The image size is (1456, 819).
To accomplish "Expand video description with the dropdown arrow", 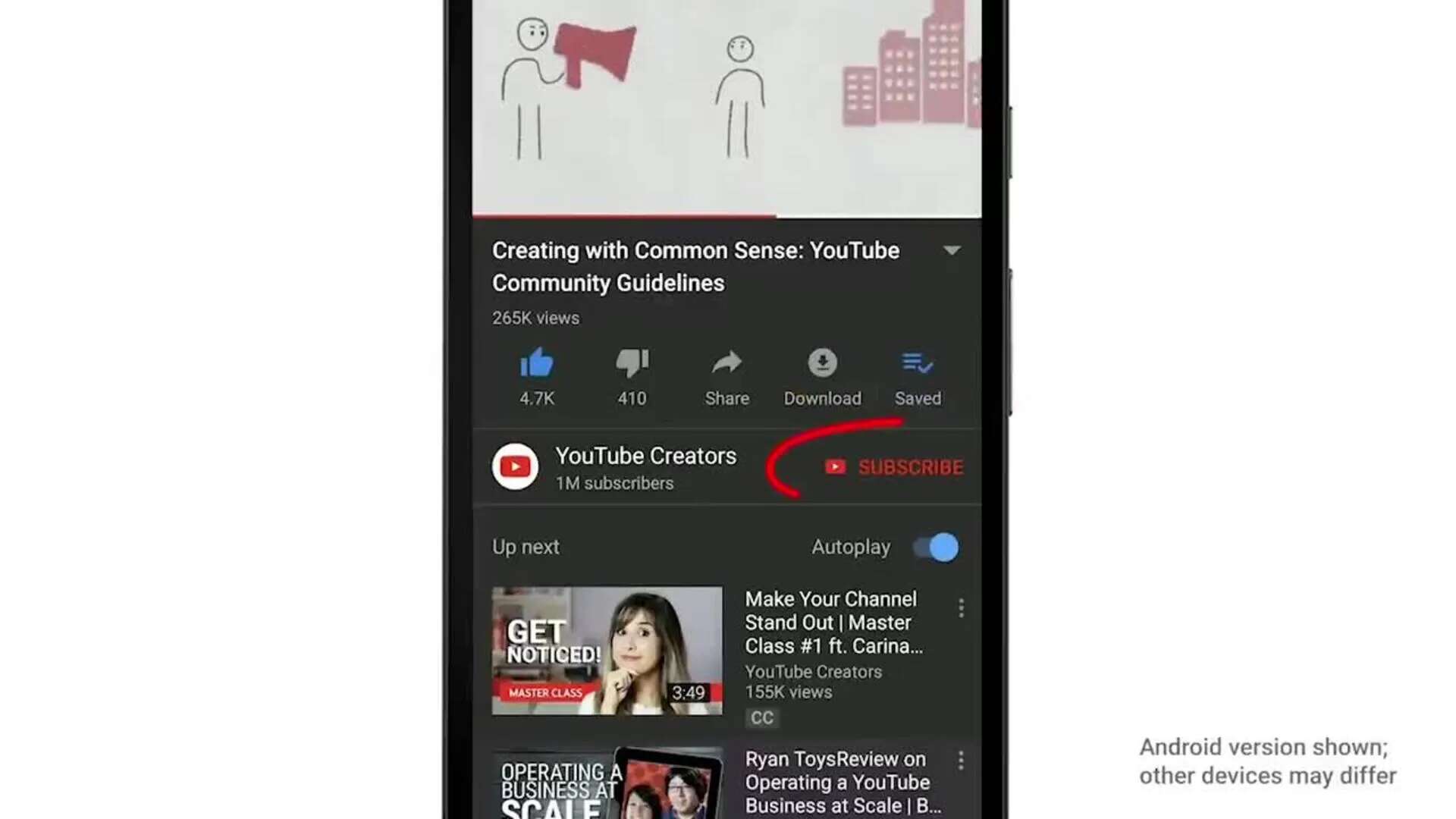I will coord(952,250).
